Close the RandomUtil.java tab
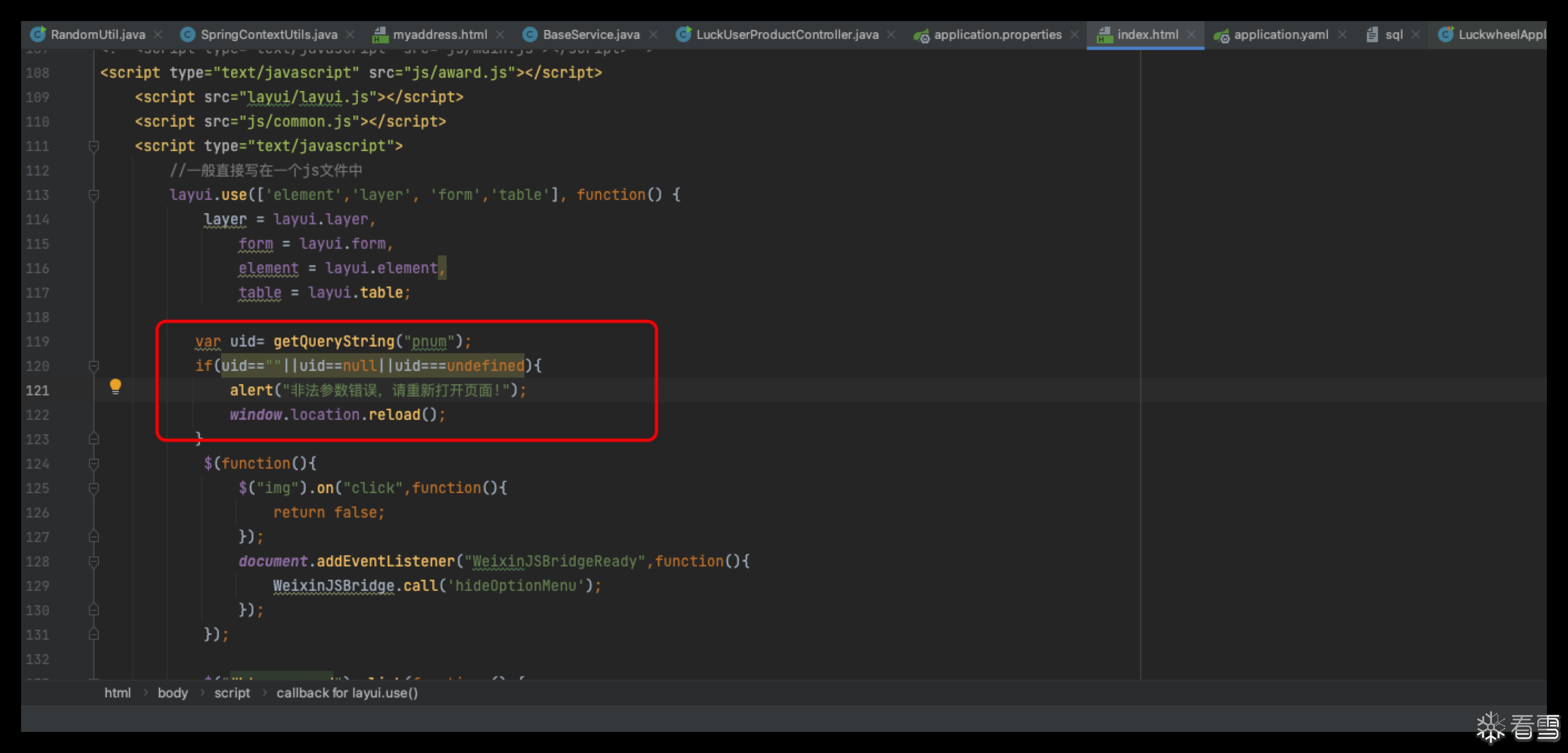This screenshot has height=753, width=1568. pyautogui.click(x=158, y=34)
